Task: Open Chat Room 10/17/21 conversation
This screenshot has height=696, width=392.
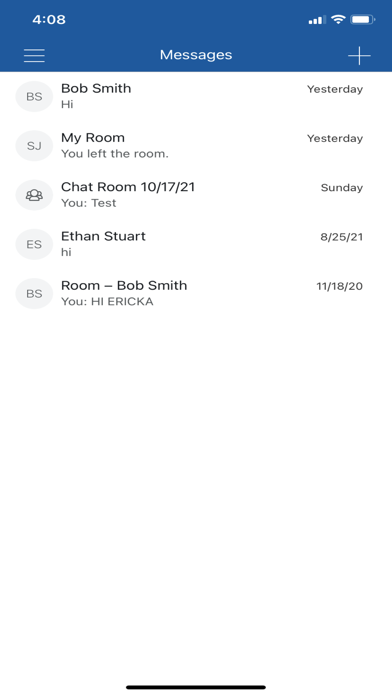Action: (x=196, y=195)
